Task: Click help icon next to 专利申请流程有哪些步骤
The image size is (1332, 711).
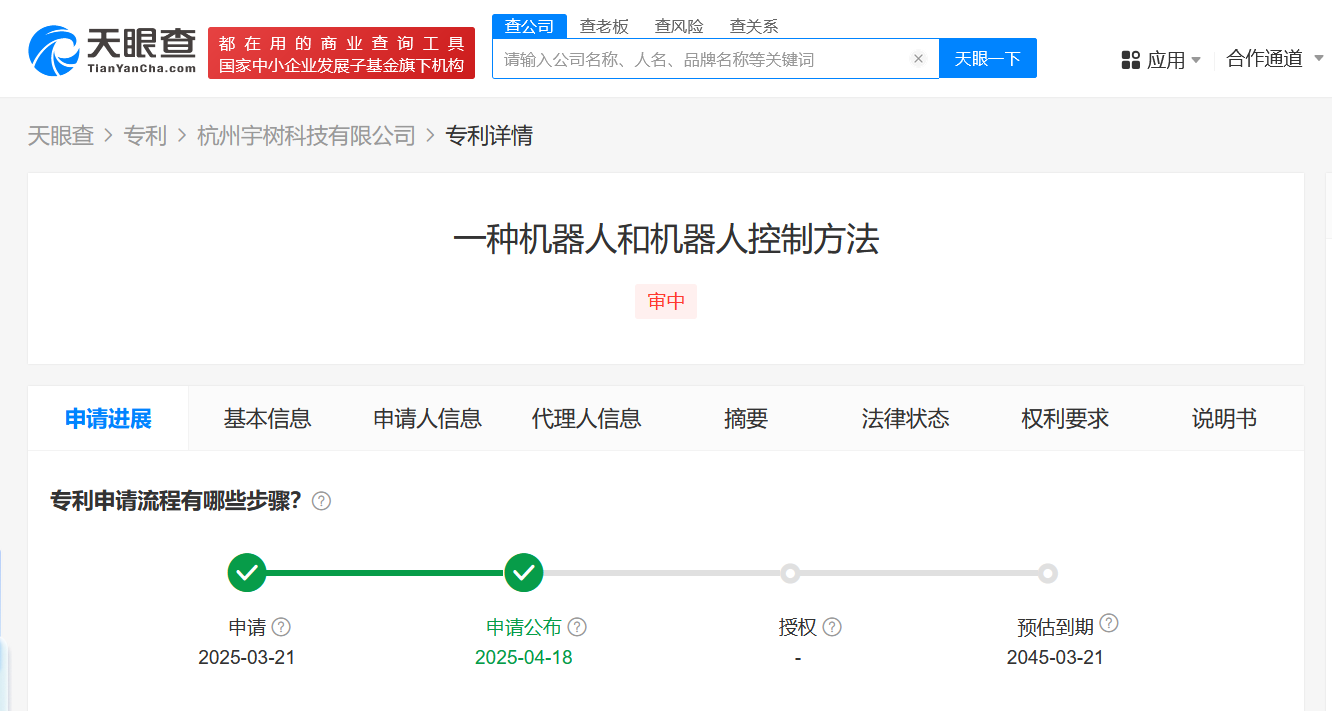Action: [321, 501]
